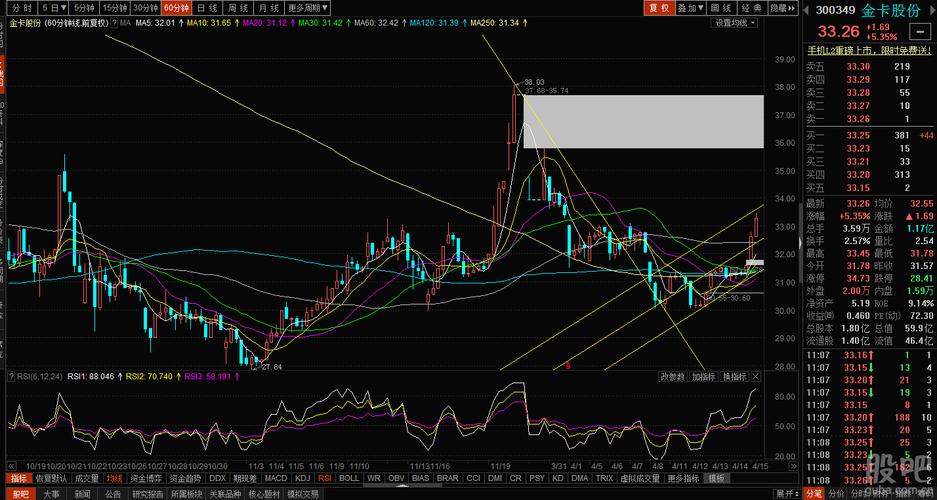Click the MA5 up arrow indicator

click(180, 23)
